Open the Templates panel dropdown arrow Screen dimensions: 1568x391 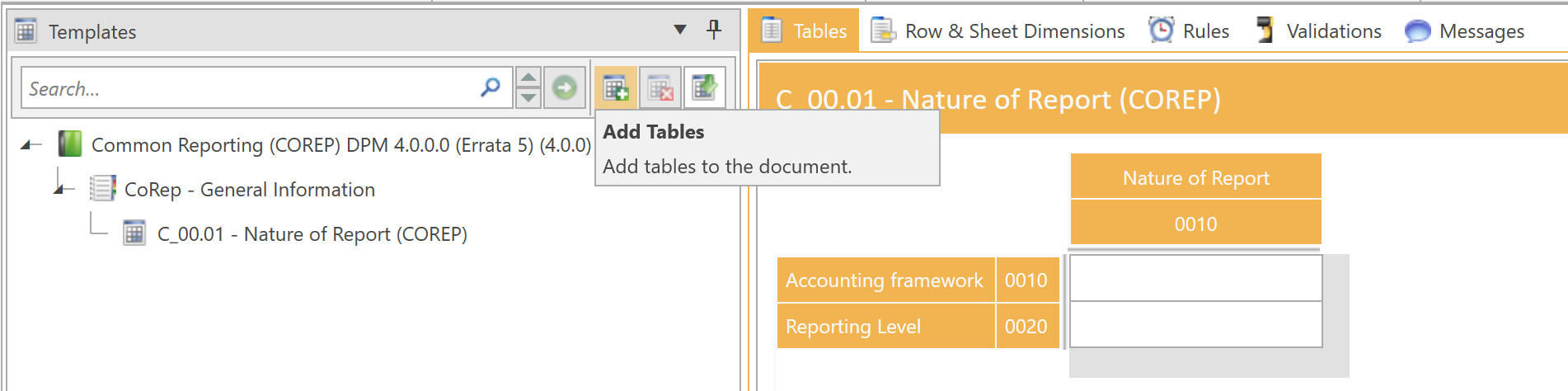pos(680,30)
